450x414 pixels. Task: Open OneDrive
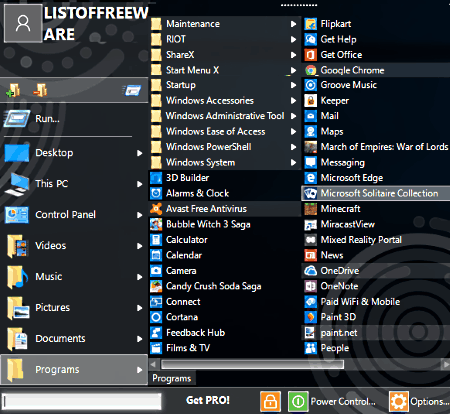point(376,271)
